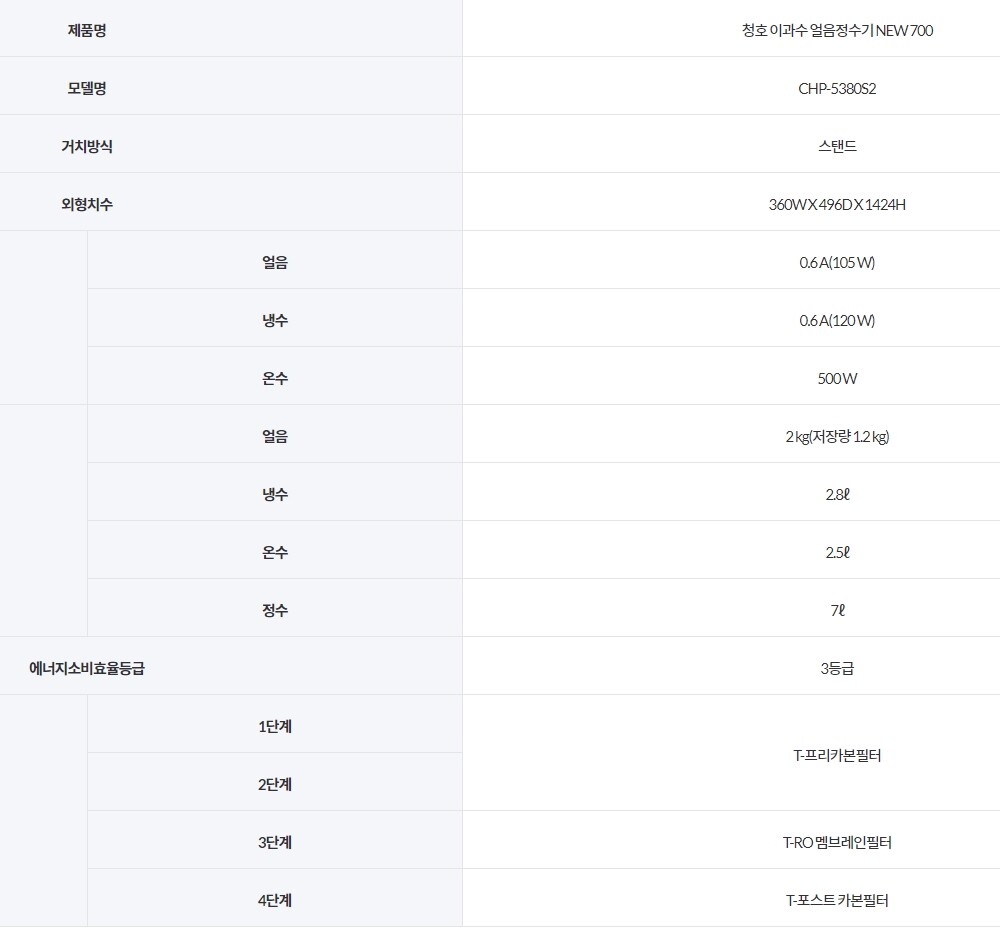The image size is (1000, 928).
Task: Click the 500W hot water power value
Action: pos(837,378)
